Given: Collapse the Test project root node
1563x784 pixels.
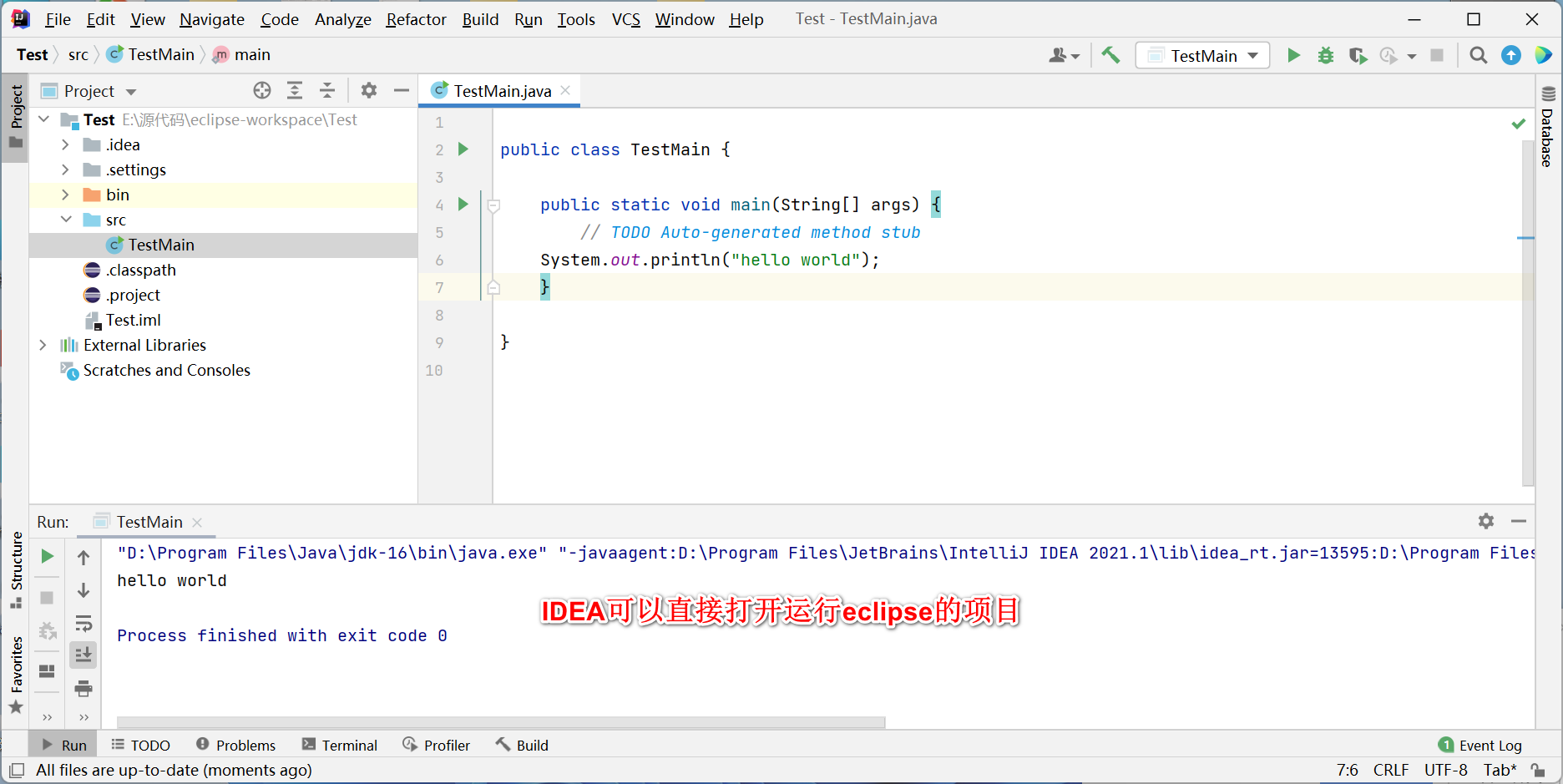Looking at the screenshot, I should [44, 119].
